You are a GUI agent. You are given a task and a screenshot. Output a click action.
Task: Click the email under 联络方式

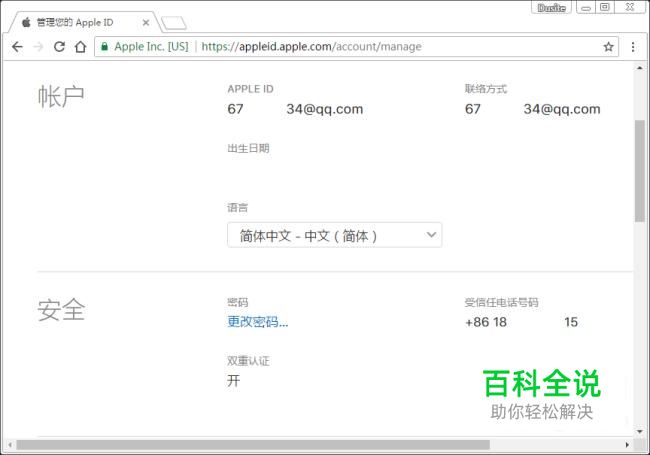click(532, 109)
